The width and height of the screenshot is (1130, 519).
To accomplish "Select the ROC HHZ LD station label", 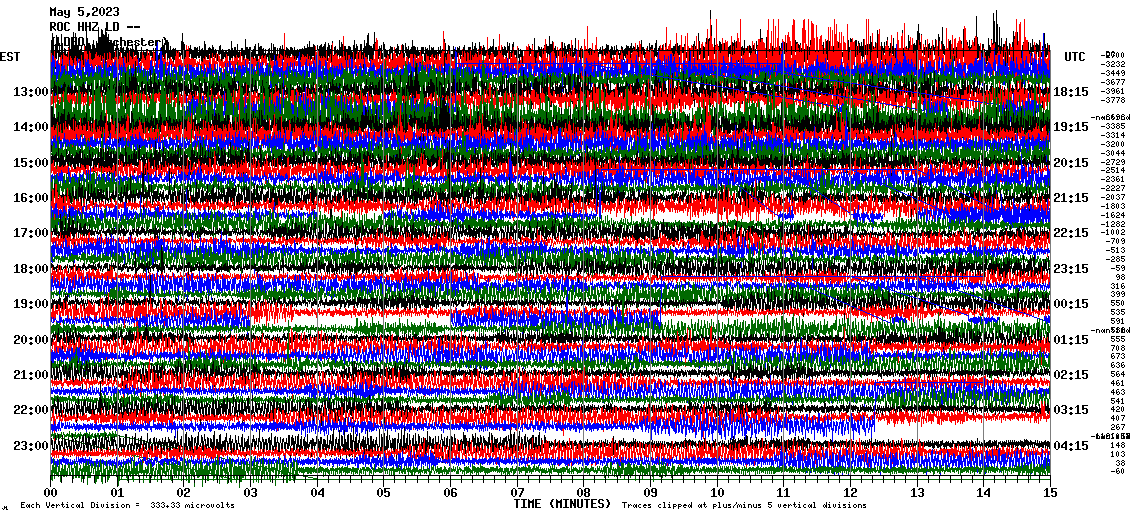I will tap(92, 27).
